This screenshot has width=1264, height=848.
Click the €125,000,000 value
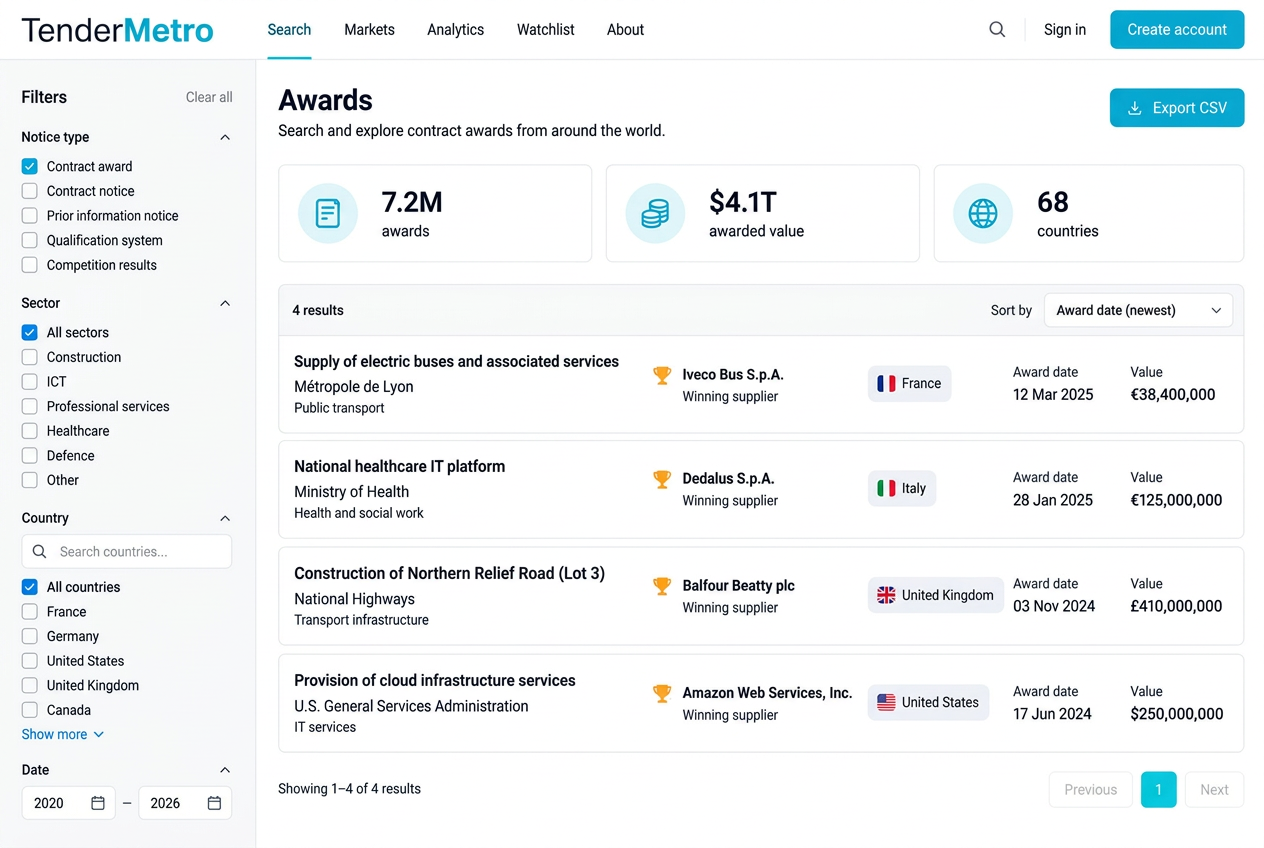point(1176,500)
